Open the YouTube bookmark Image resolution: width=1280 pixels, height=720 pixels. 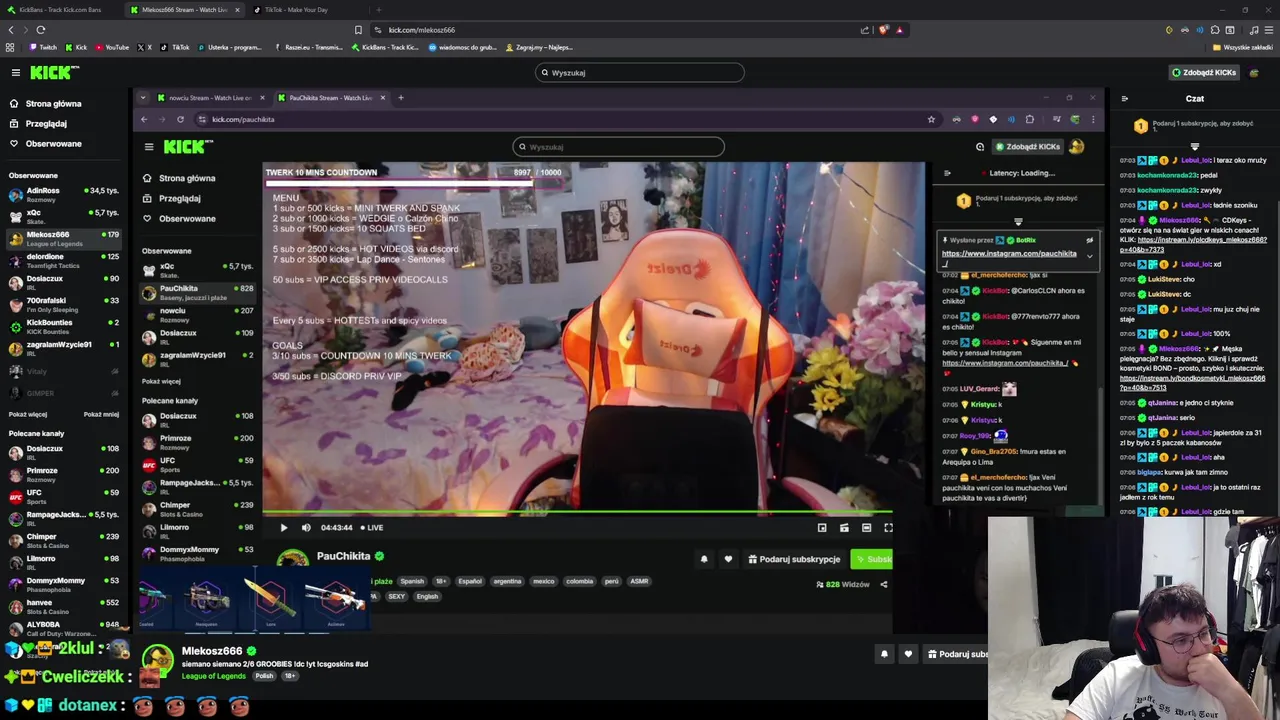pos(112,47)
